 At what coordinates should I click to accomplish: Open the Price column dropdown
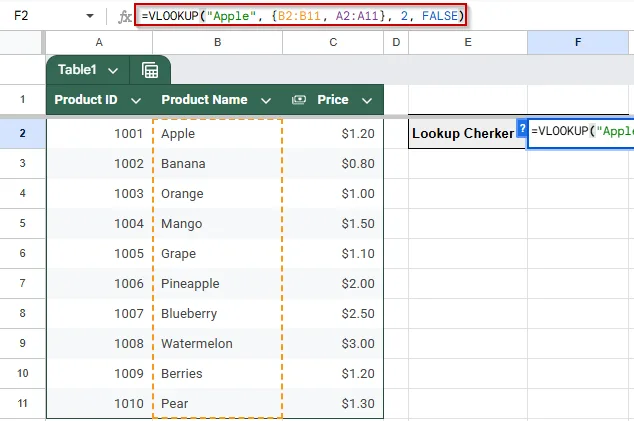point(367,100)
